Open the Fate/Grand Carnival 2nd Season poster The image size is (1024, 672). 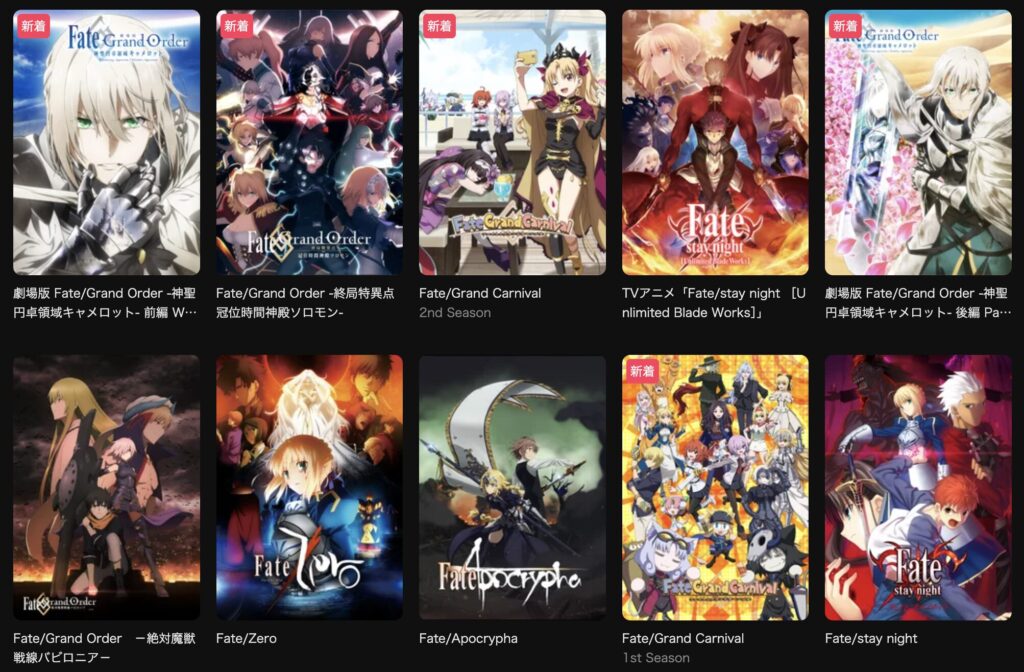pos(512,142)
